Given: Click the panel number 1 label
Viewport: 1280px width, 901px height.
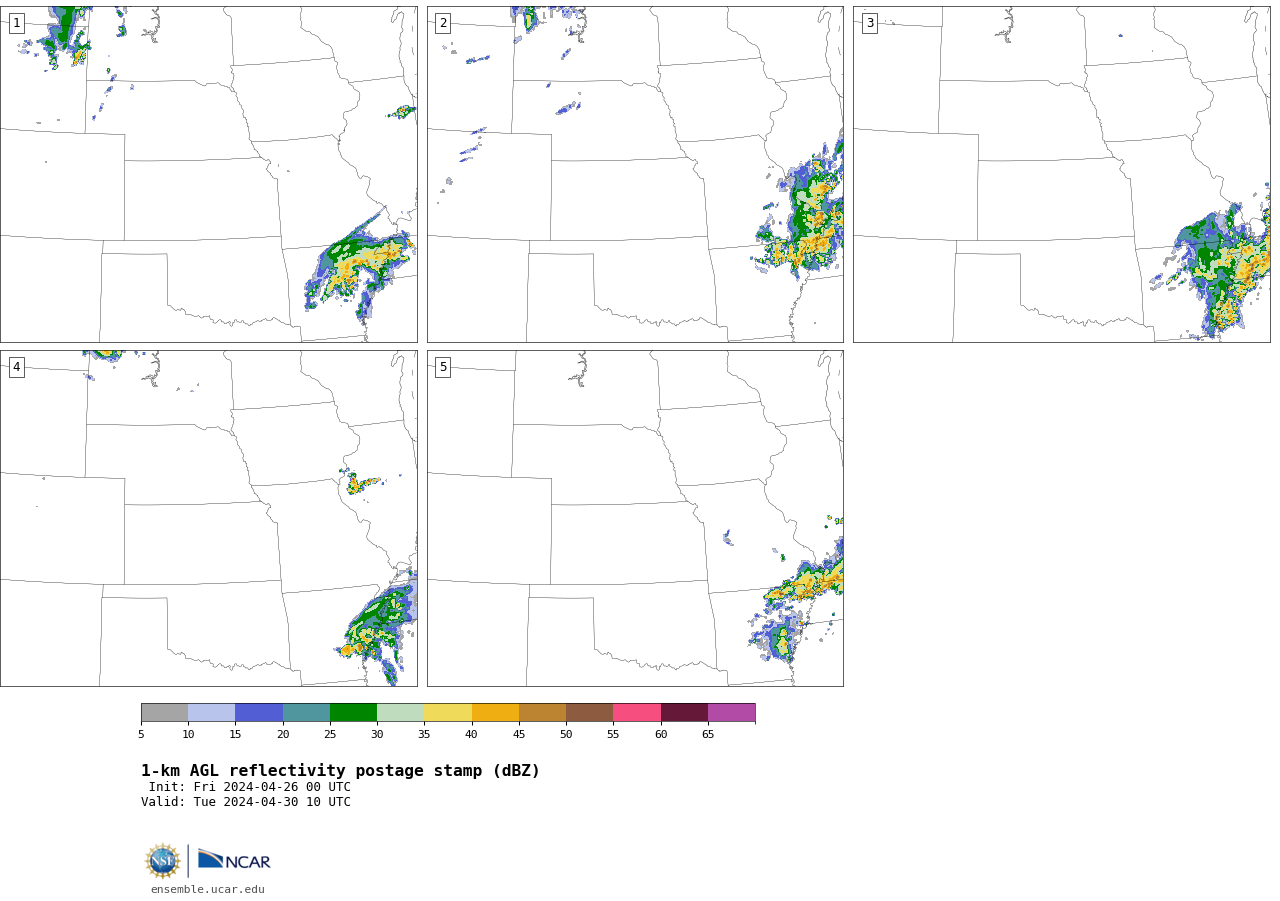Looking at the screenshot, I should (16, 23).
